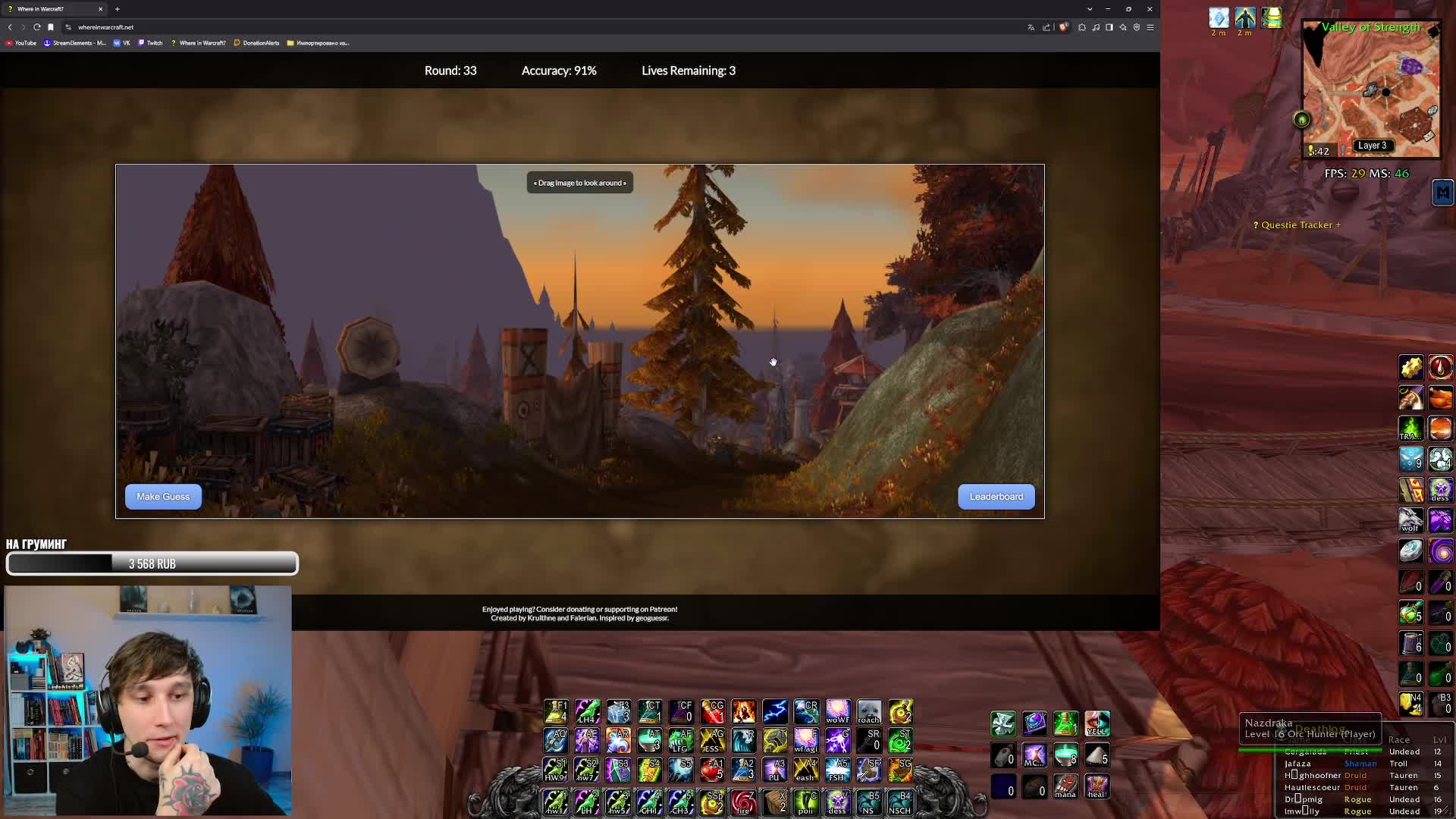
Task: Open the Brave Shields lion icon
Action: point(1063,27)
